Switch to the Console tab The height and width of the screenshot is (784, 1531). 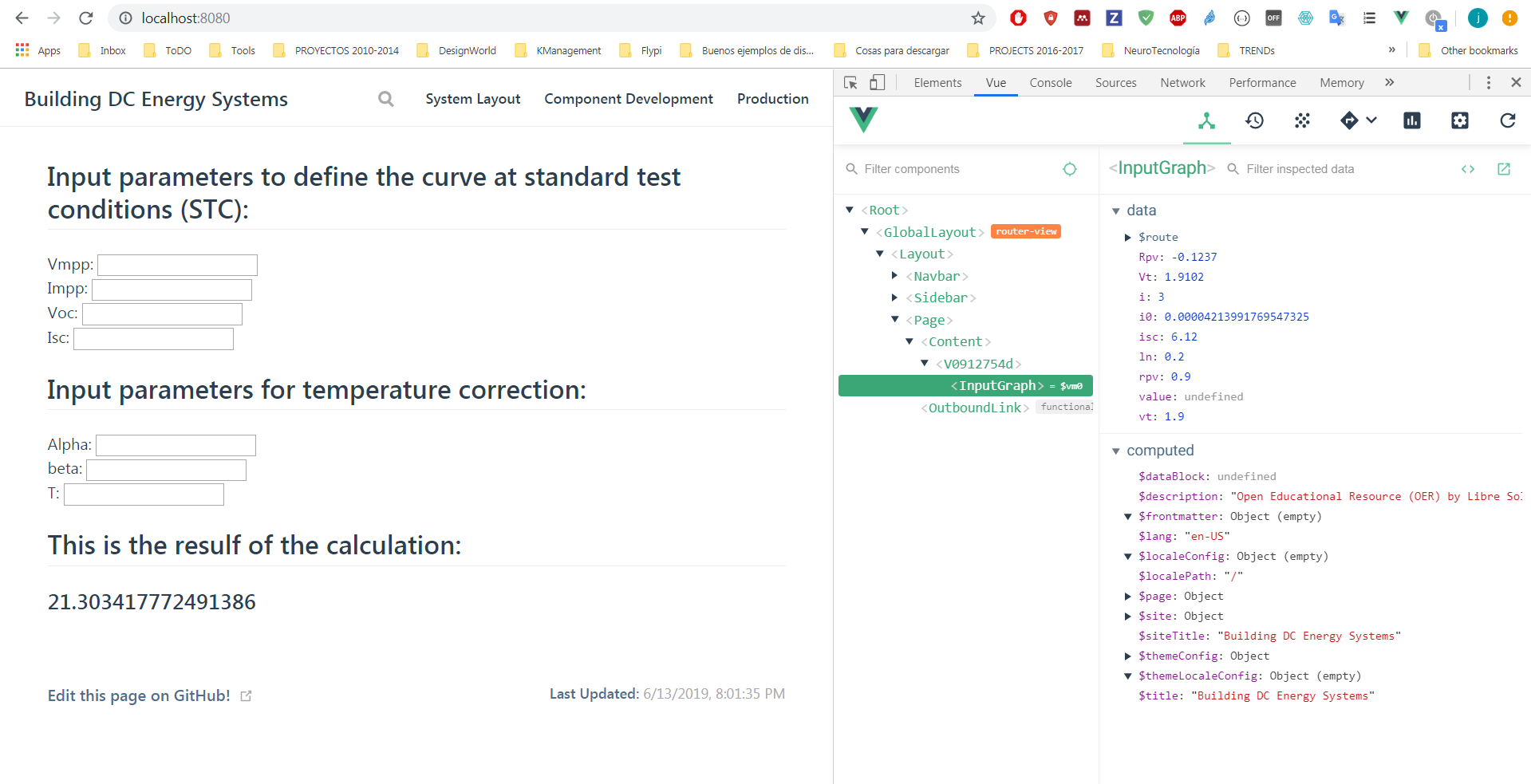click(1051, 82)
